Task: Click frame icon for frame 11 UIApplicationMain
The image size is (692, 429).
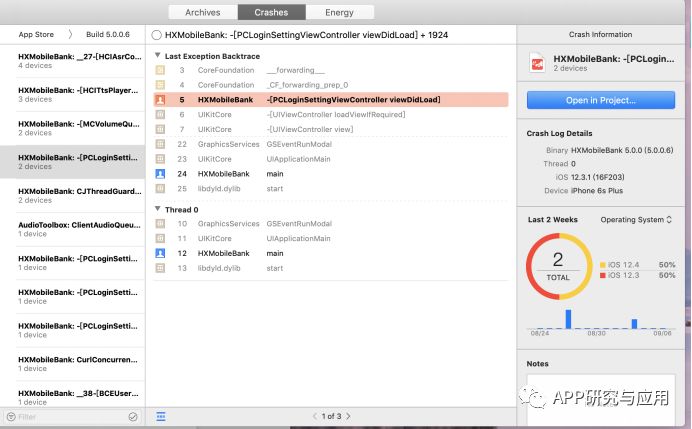Action: click(x=160, y=238)
